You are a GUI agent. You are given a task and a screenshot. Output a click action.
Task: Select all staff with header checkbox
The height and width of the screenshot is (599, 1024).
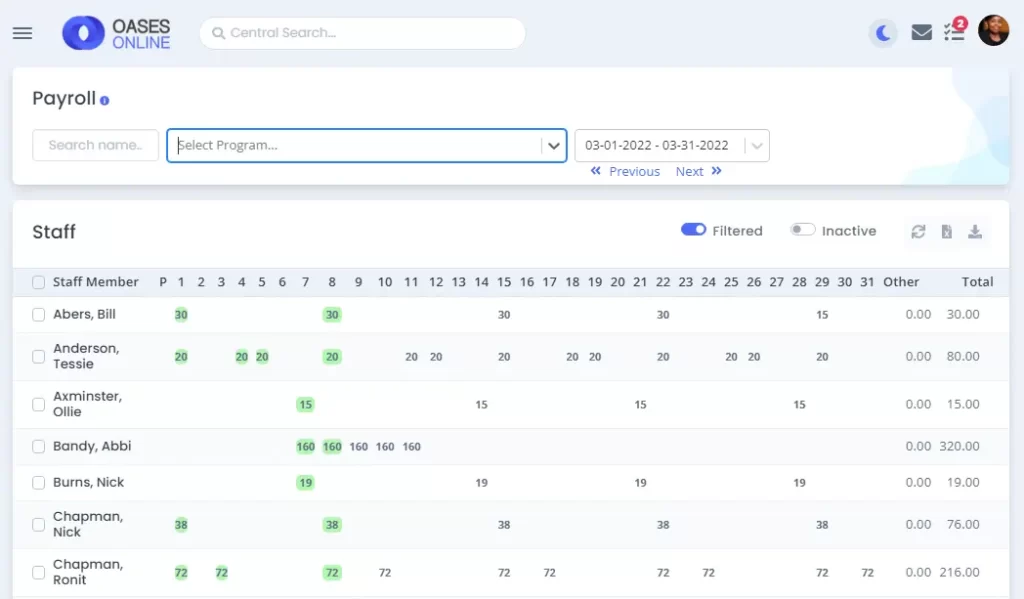click(39, 283)
